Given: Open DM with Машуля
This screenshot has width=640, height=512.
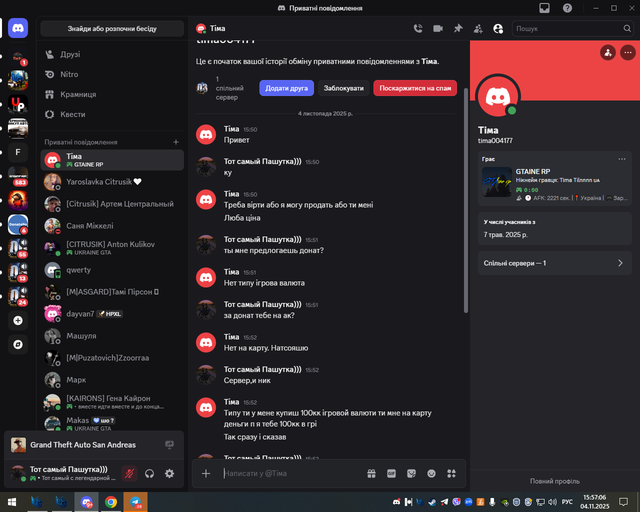Looking at the screenshot, I should 112,336.
